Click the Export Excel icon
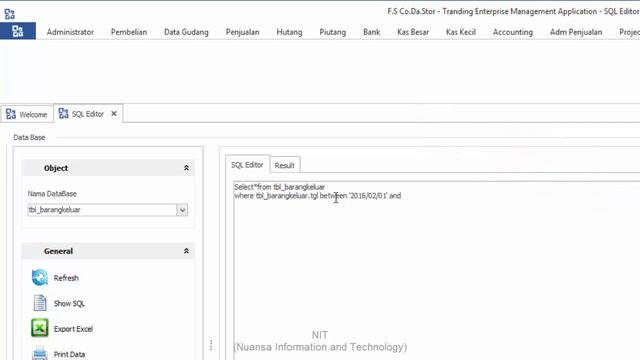 (x=40, y=328)
